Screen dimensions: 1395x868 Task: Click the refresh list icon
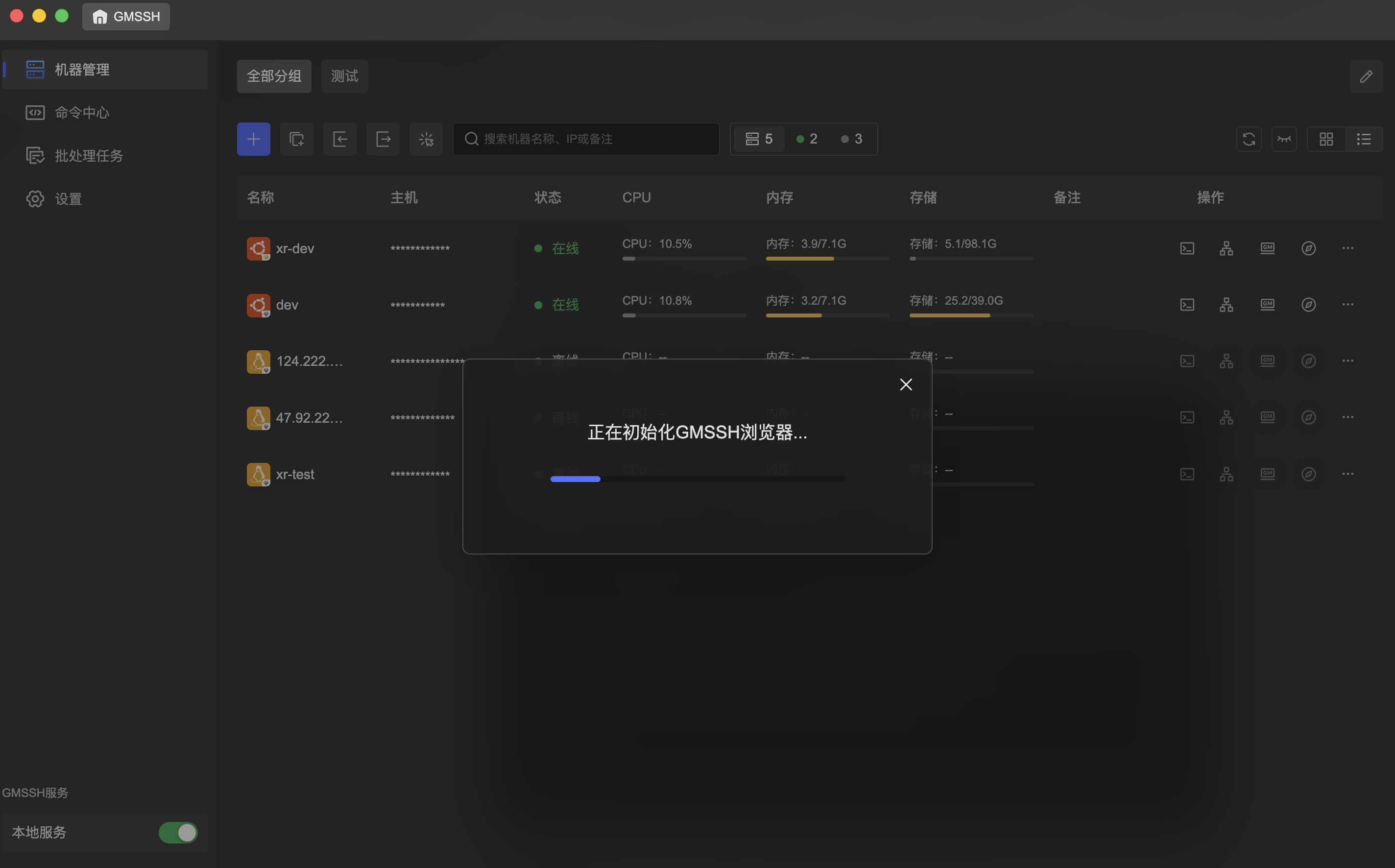click(1249, 139)
